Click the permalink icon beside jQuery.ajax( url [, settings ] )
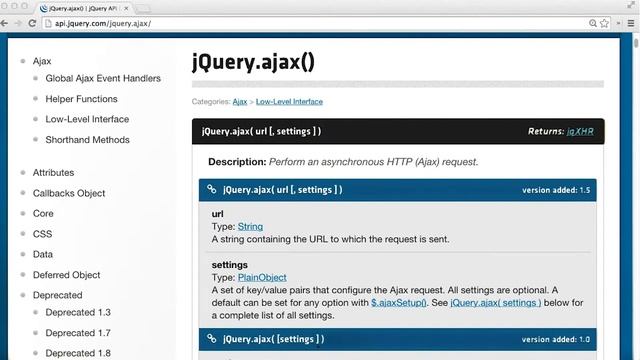 tap(211, 189)
